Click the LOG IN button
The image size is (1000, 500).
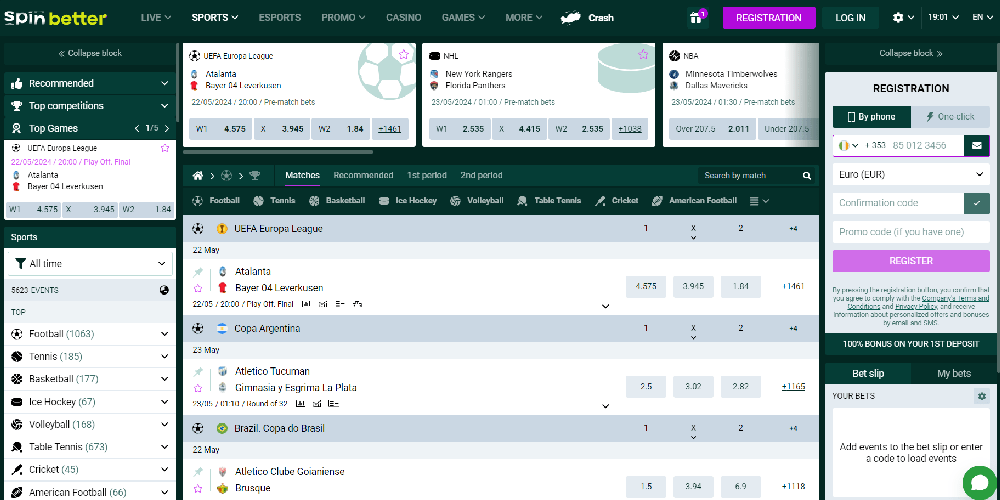[x=850, y=18]
